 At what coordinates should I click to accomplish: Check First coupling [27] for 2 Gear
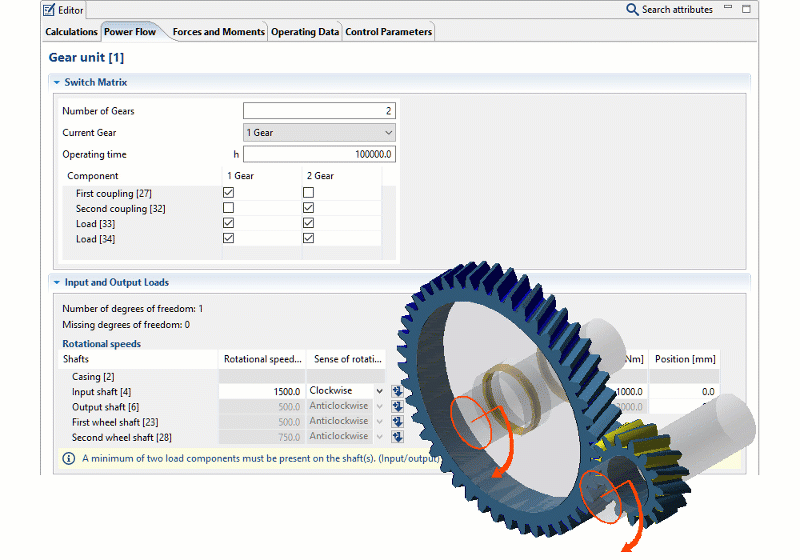(x=308, y=193)
